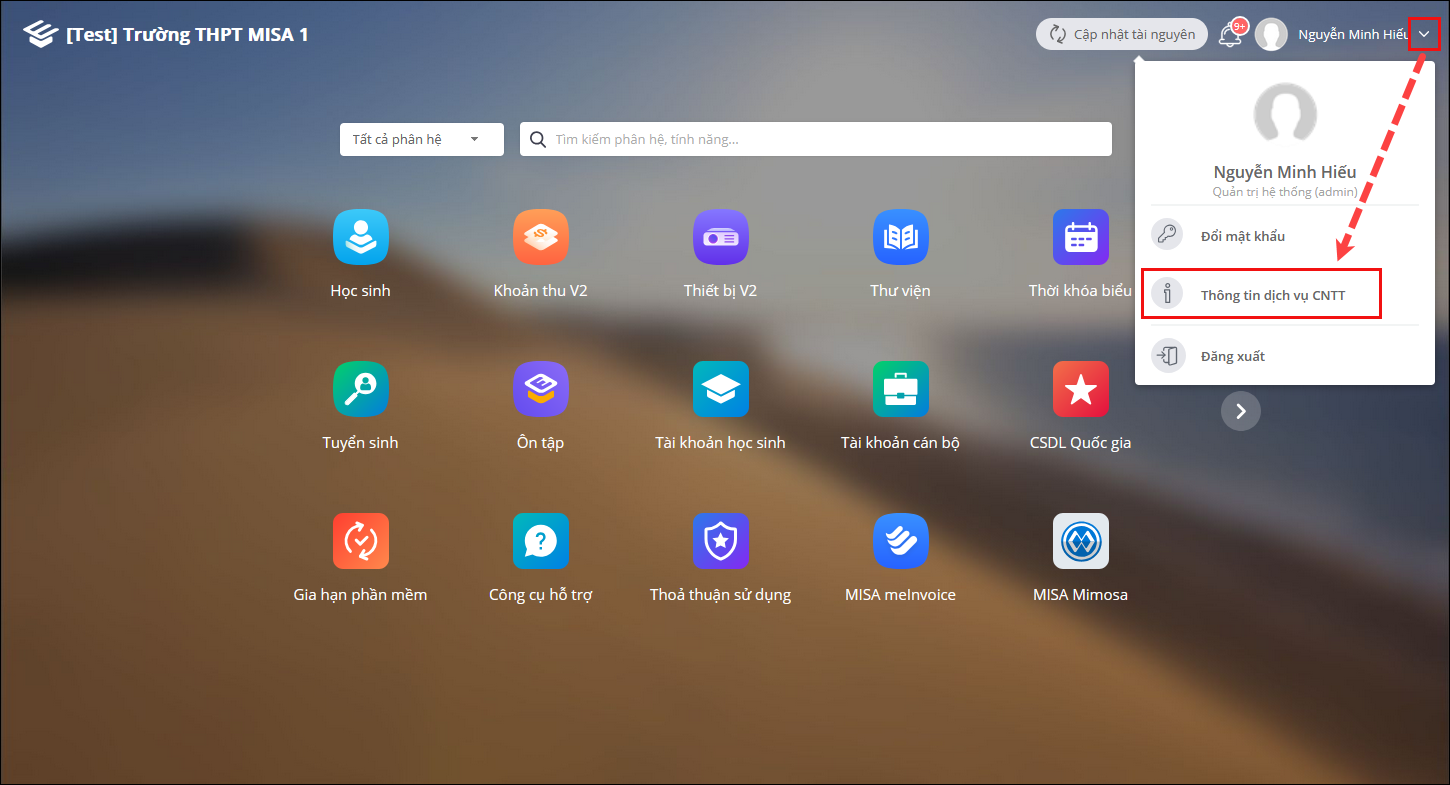Open Gia hạn phần mềm renewal icon
This screenshot has height=785, width=1450.
360,541
